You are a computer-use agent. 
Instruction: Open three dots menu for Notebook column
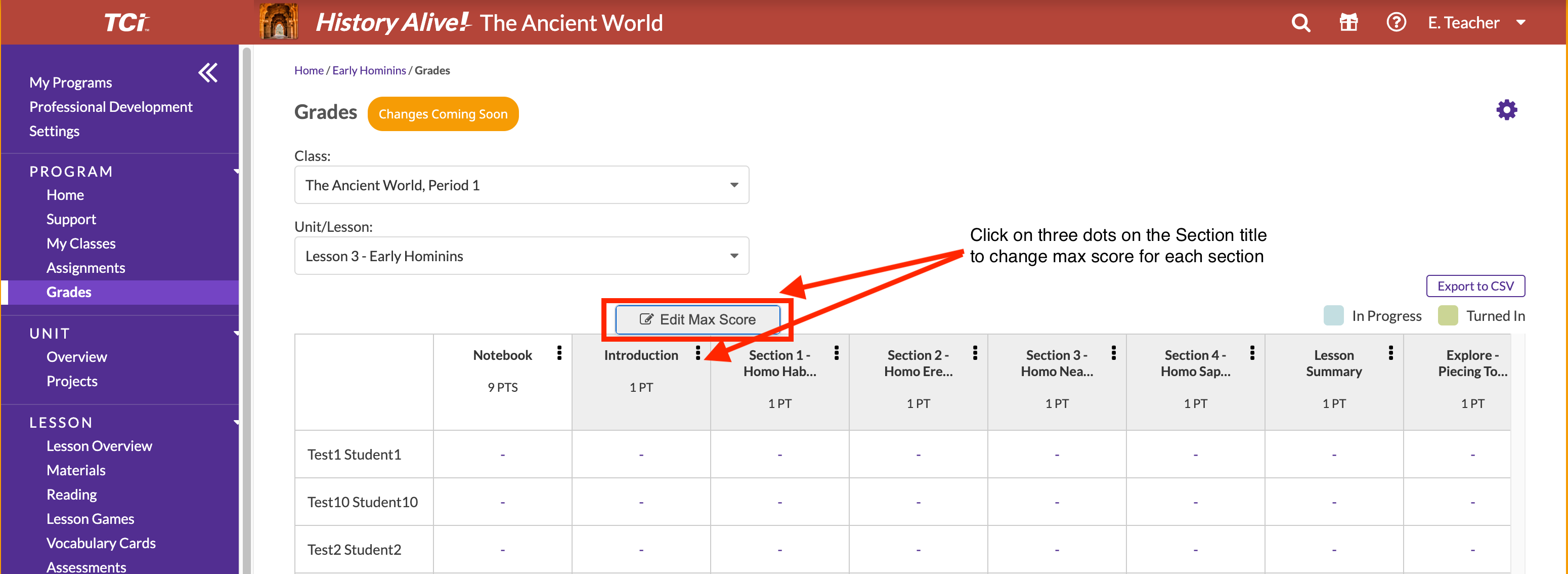[559, 353]
